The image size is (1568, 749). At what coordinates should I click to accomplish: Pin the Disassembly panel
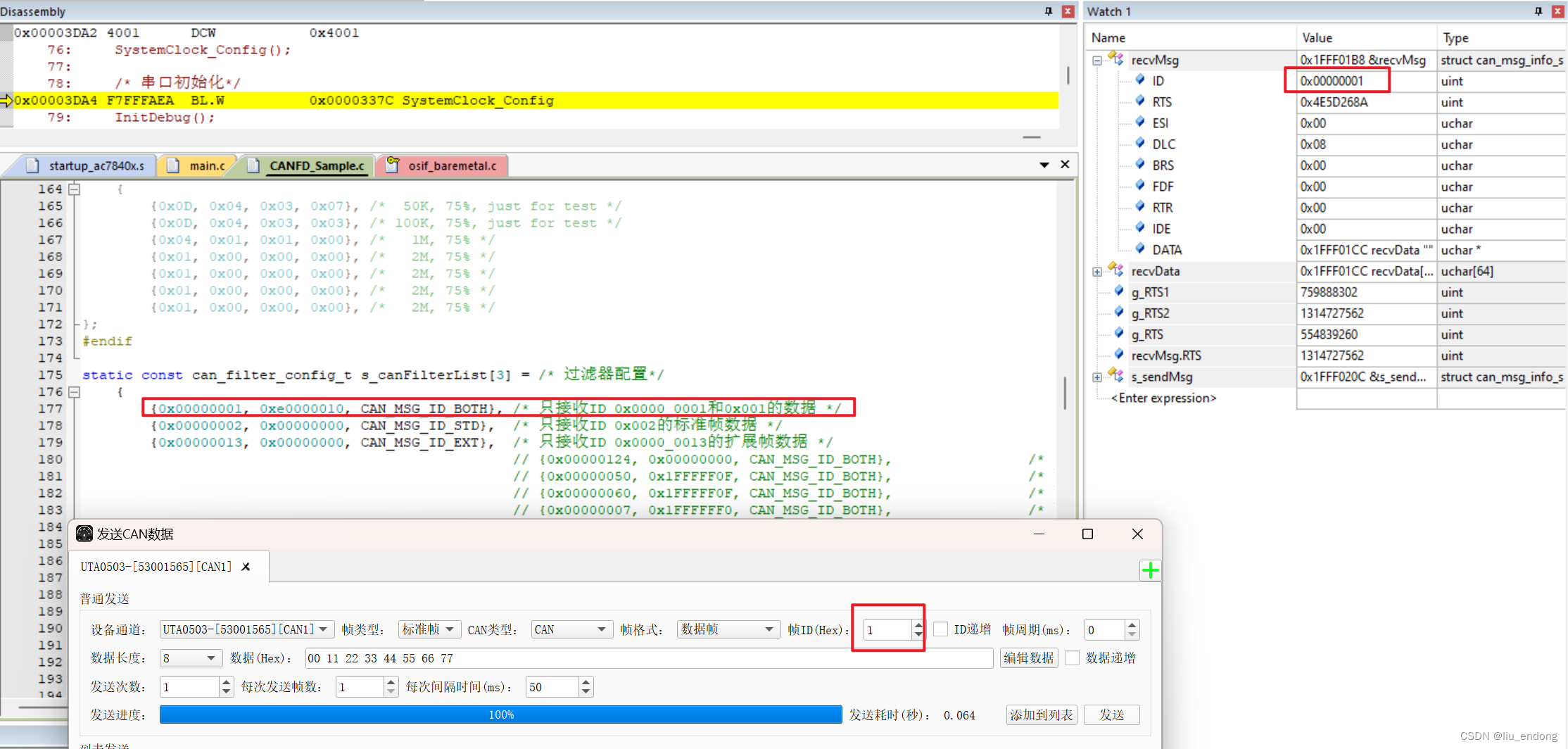1049,11
